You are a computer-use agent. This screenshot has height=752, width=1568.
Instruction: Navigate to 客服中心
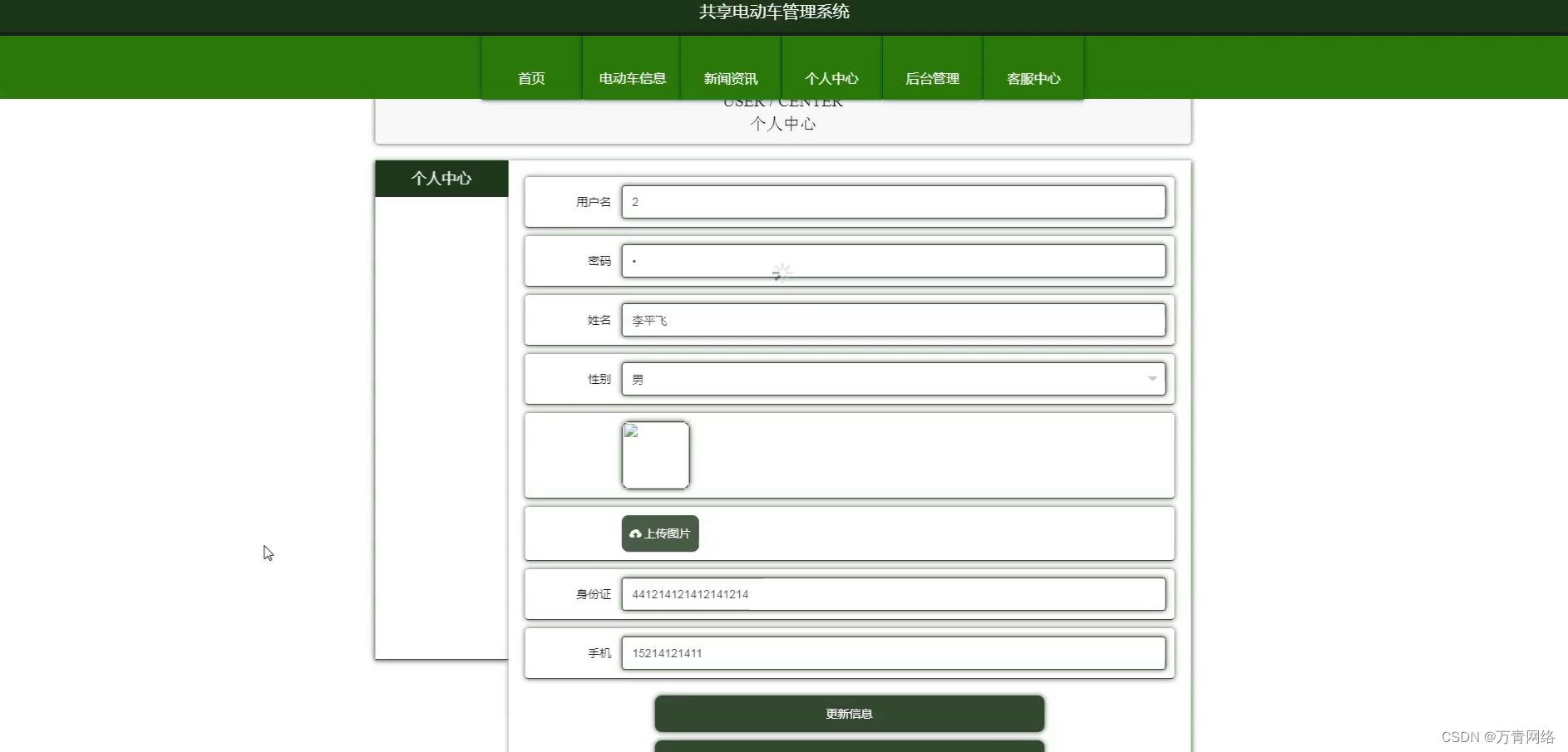coord(1033,78)
